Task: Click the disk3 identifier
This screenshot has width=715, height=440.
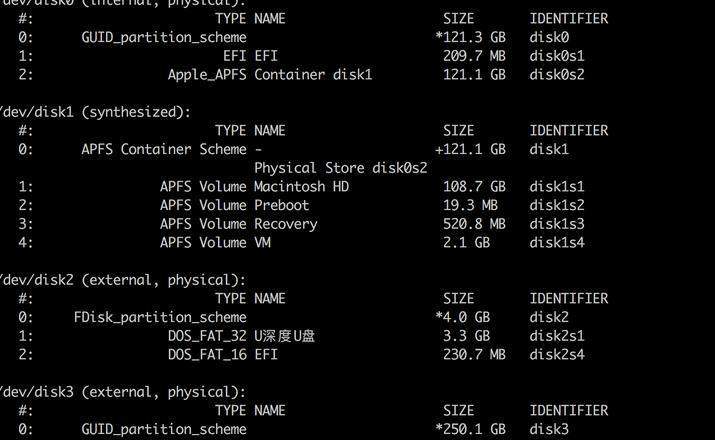Action: click(549, 429)
